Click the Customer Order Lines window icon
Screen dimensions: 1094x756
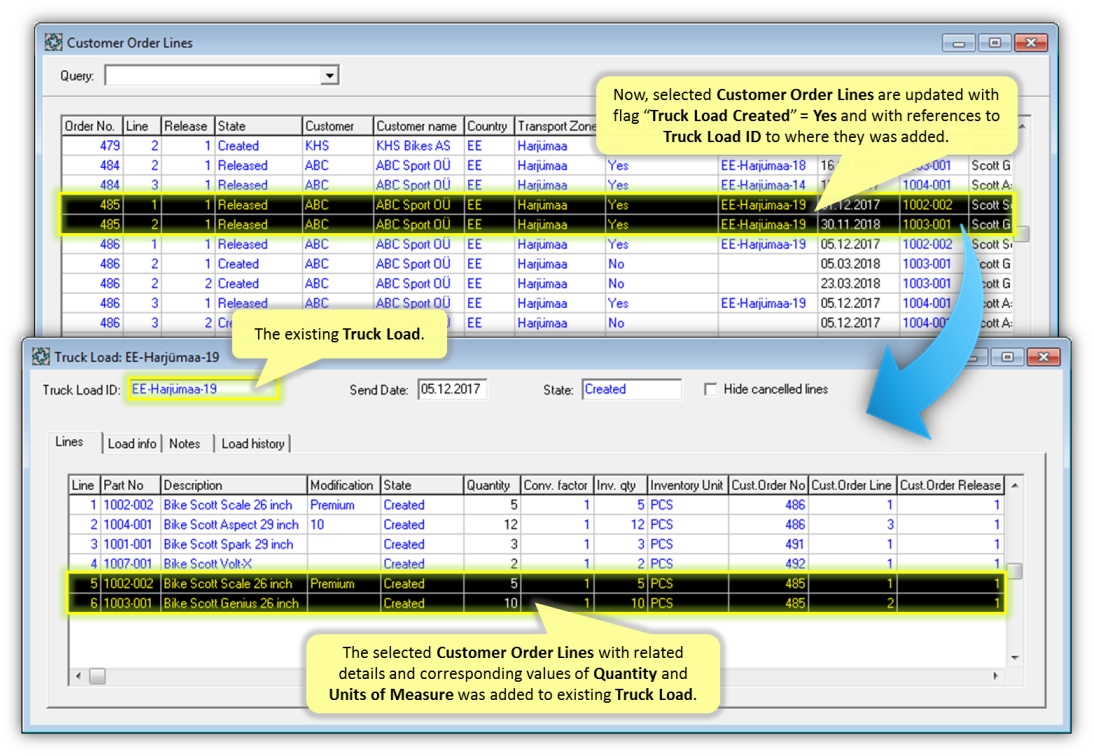pos(54,43)
